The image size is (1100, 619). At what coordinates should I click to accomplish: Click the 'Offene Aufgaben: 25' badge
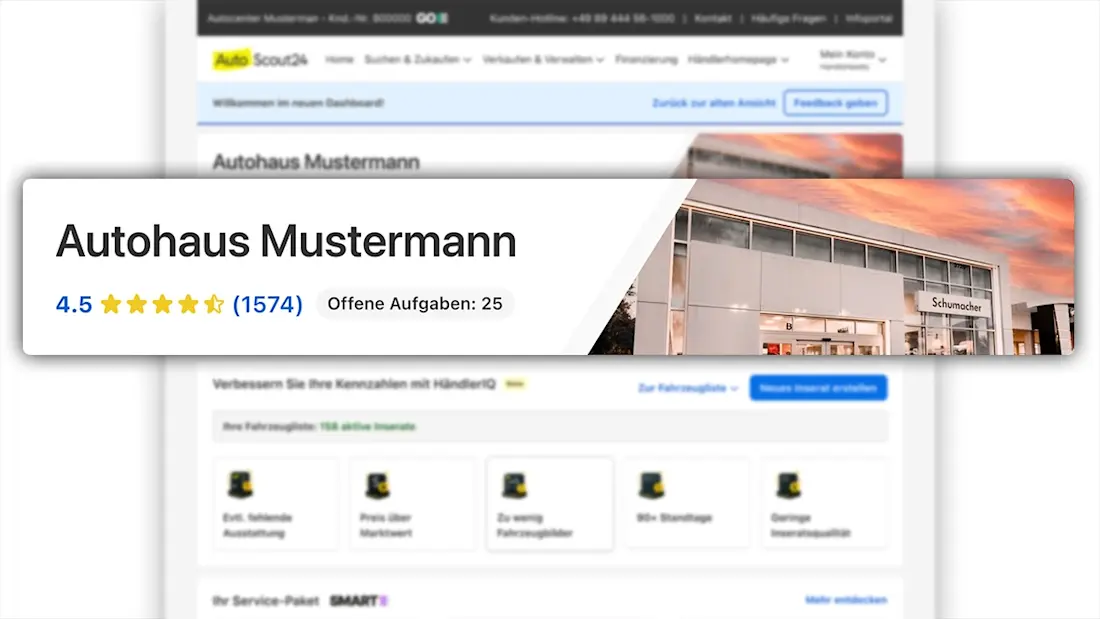[415, 304]
